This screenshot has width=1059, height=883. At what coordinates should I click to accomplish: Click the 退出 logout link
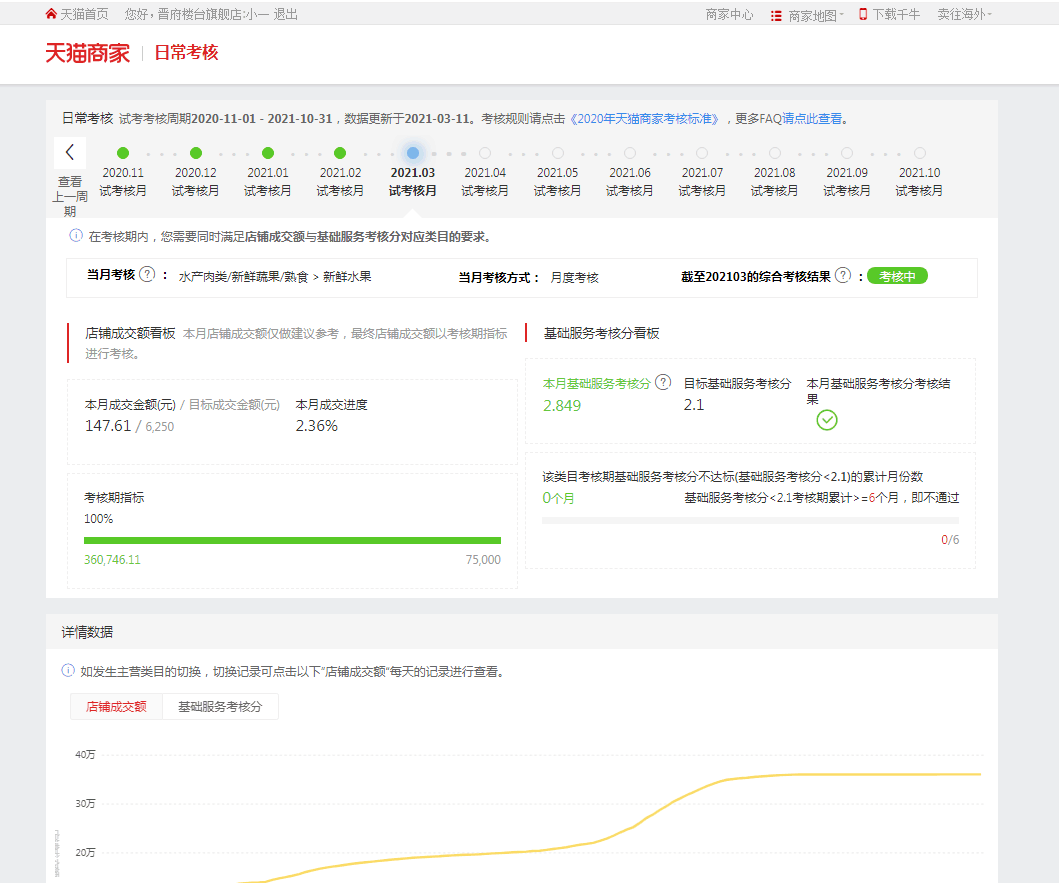[285, 14]
